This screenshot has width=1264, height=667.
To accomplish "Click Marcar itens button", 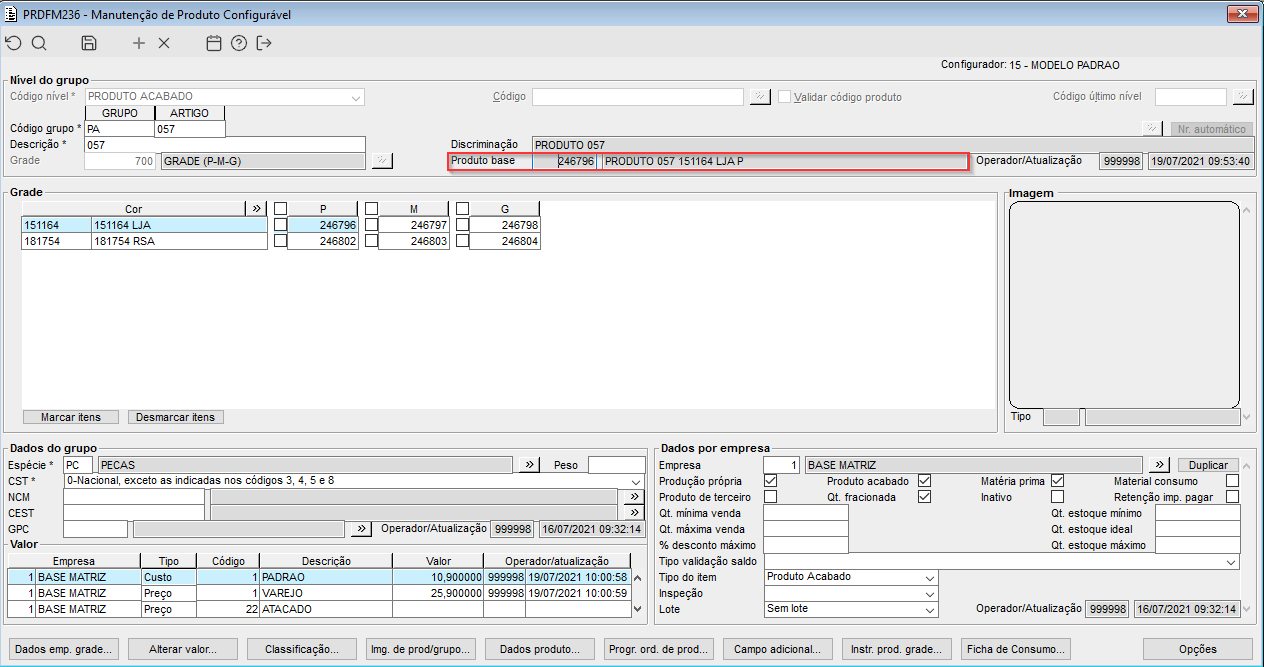I will tap(71, 417).
